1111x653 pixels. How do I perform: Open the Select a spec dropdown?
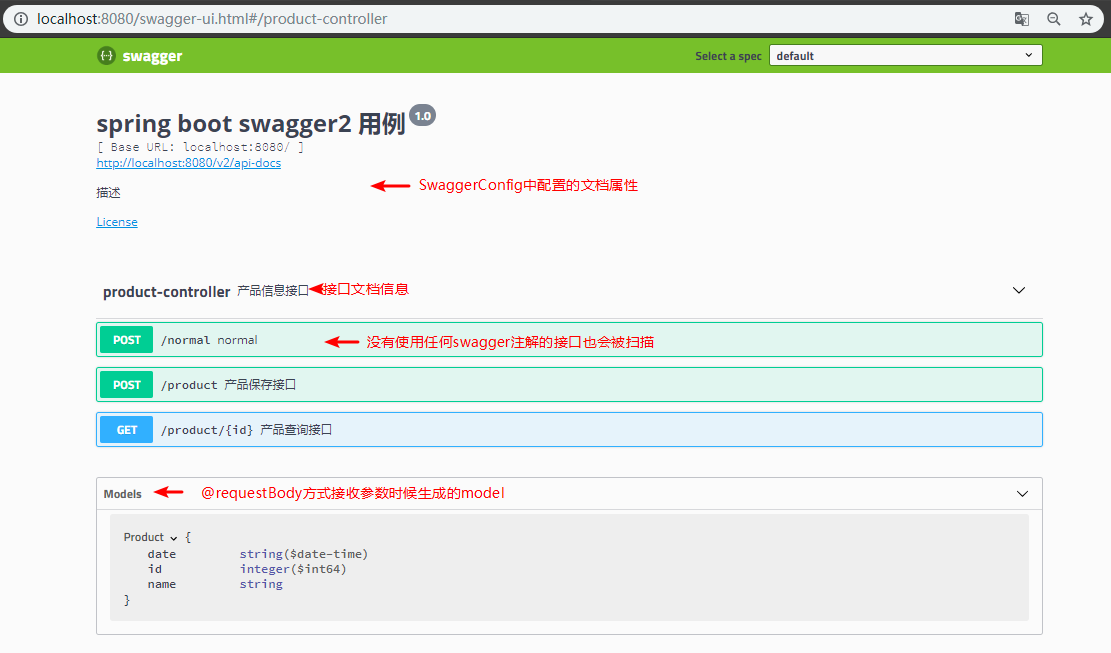tap(905, 56)
